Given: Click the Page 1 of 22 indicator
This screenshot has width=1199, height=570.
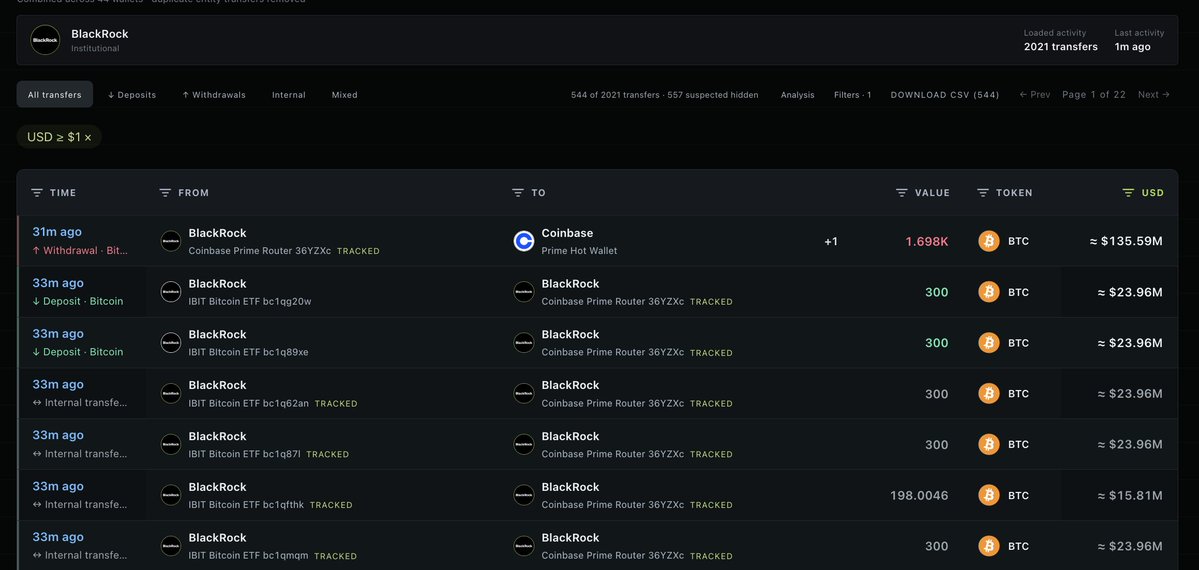Looking at the screenshot, I should coord(1093,95).
